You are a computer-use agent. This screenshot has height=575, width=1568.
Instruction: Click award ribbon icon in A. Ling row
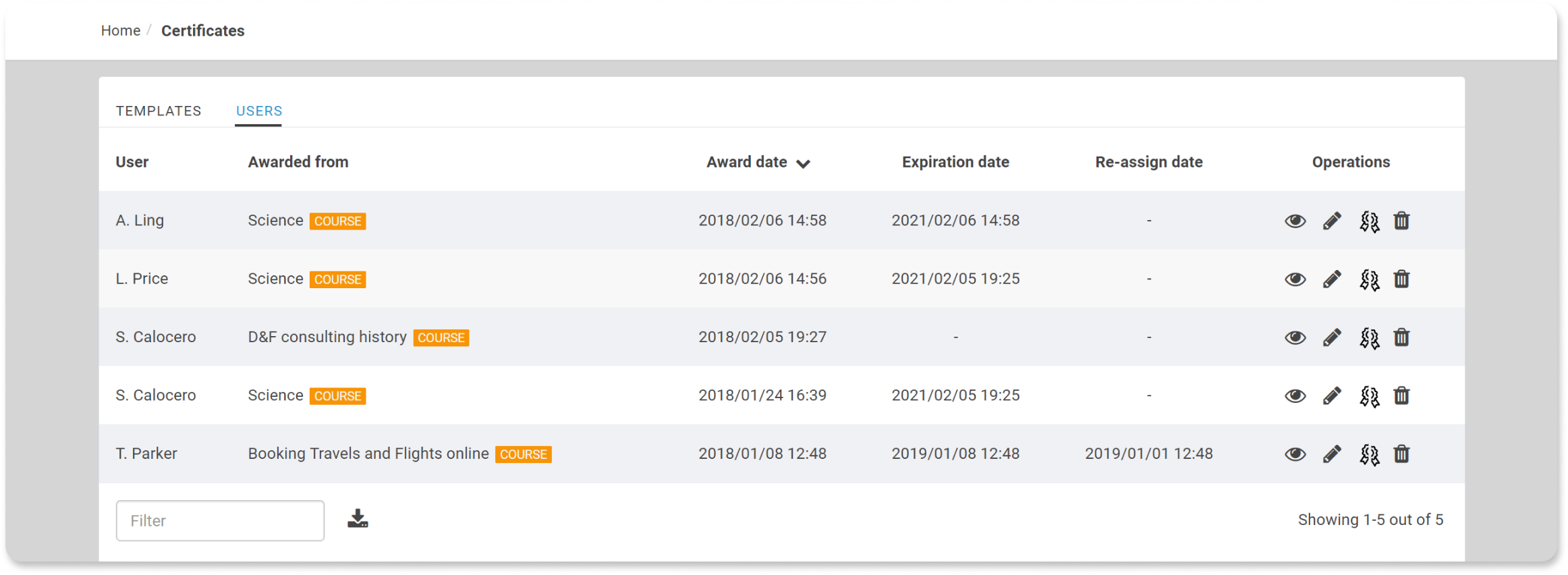1369,221
